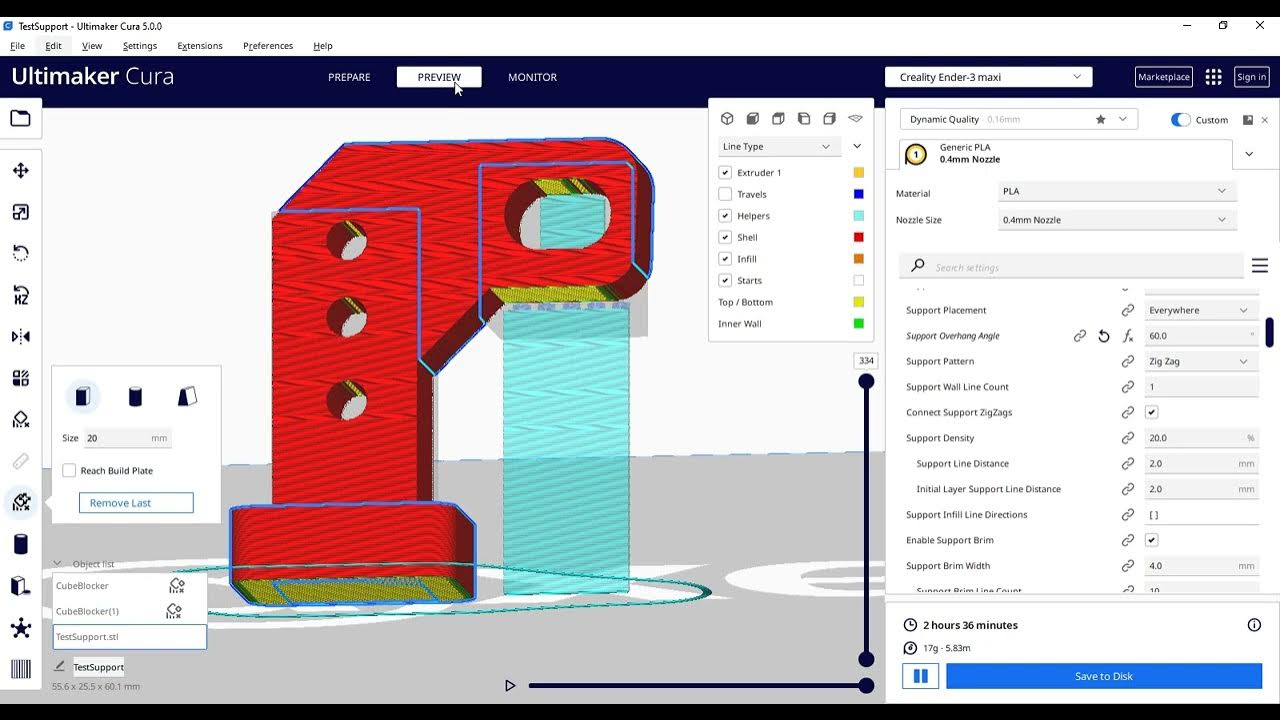Open the Preferences menu
Screen dimensions: 1280x720
pos(268,46)
